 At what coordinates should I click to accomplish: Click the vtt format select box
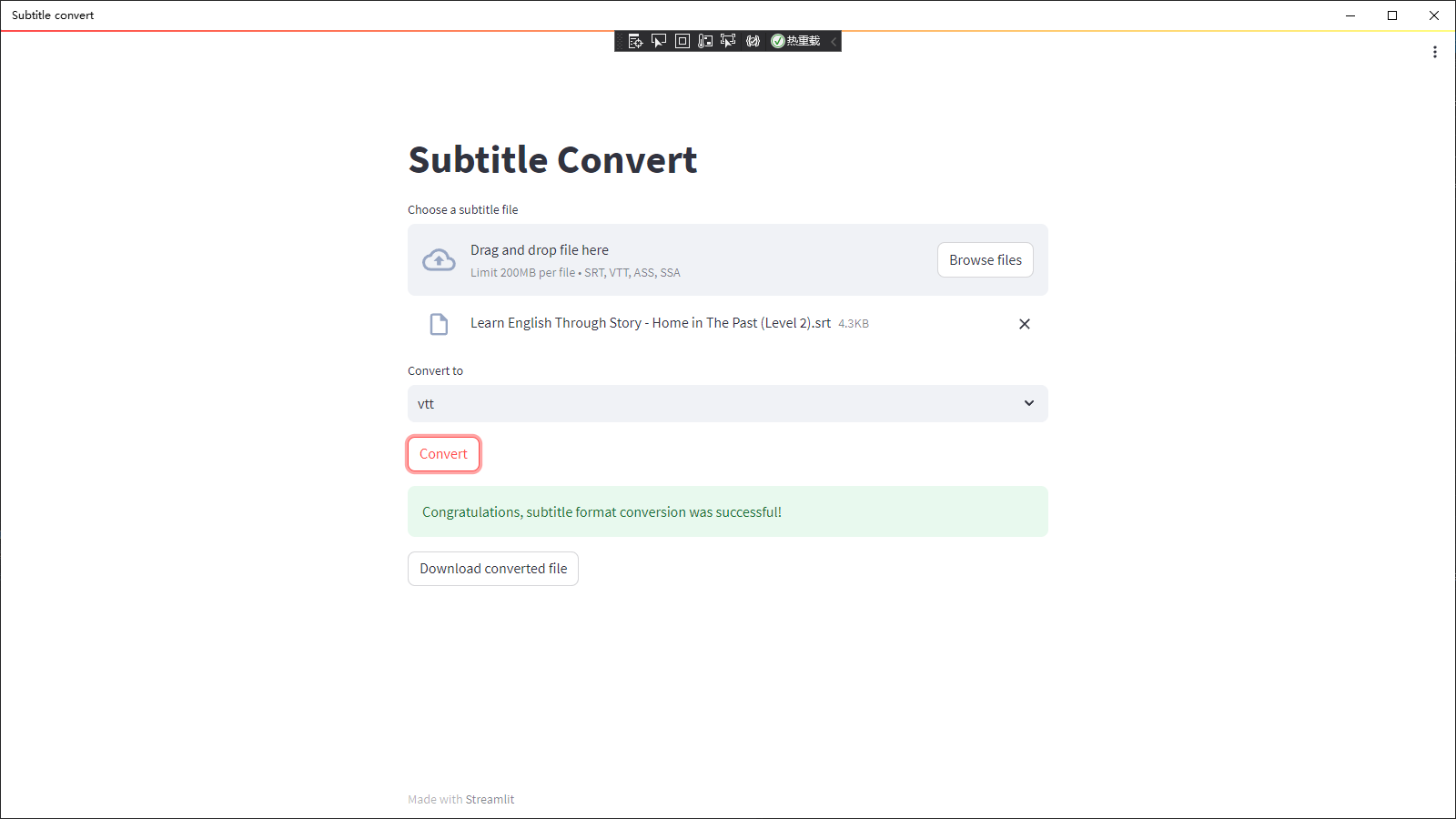(x=710, y=403)
